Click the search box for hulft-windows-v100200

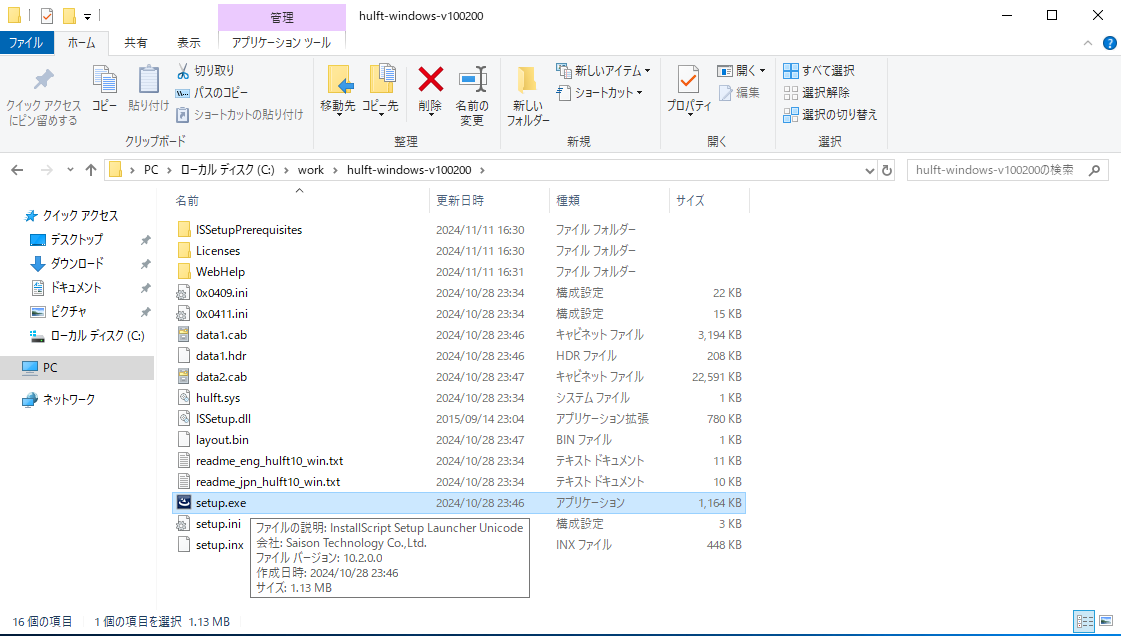(x=1007, y=170)
